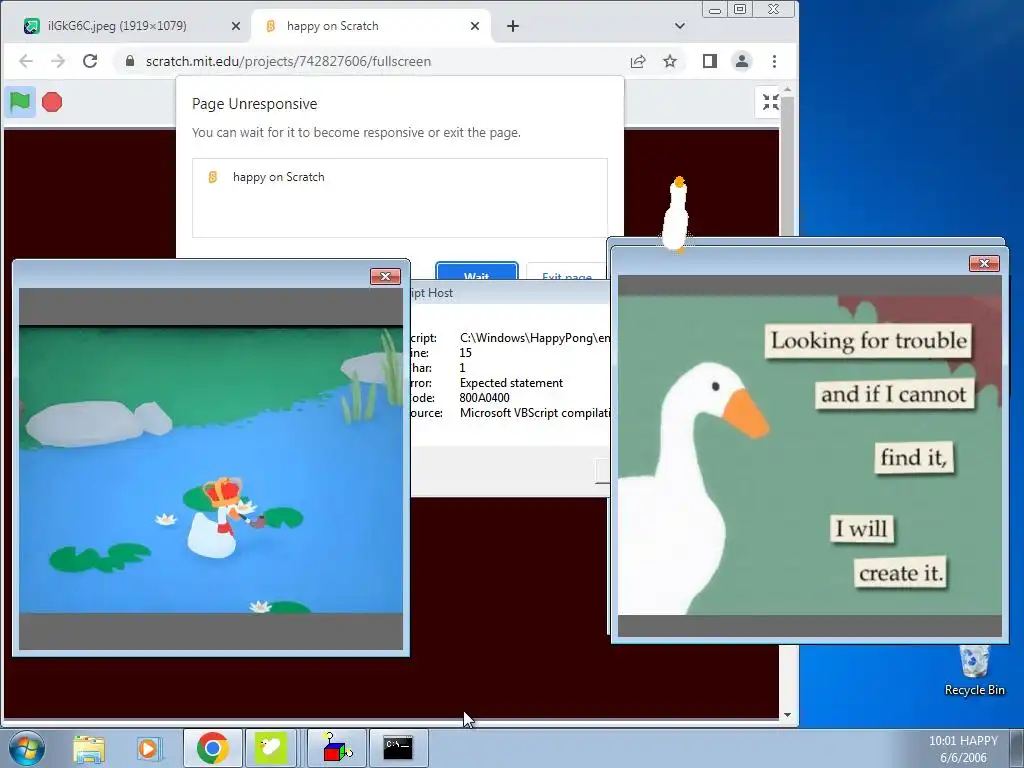Close the Chrome window
This screenshot has width=1024, height=768.
(774, 10)
